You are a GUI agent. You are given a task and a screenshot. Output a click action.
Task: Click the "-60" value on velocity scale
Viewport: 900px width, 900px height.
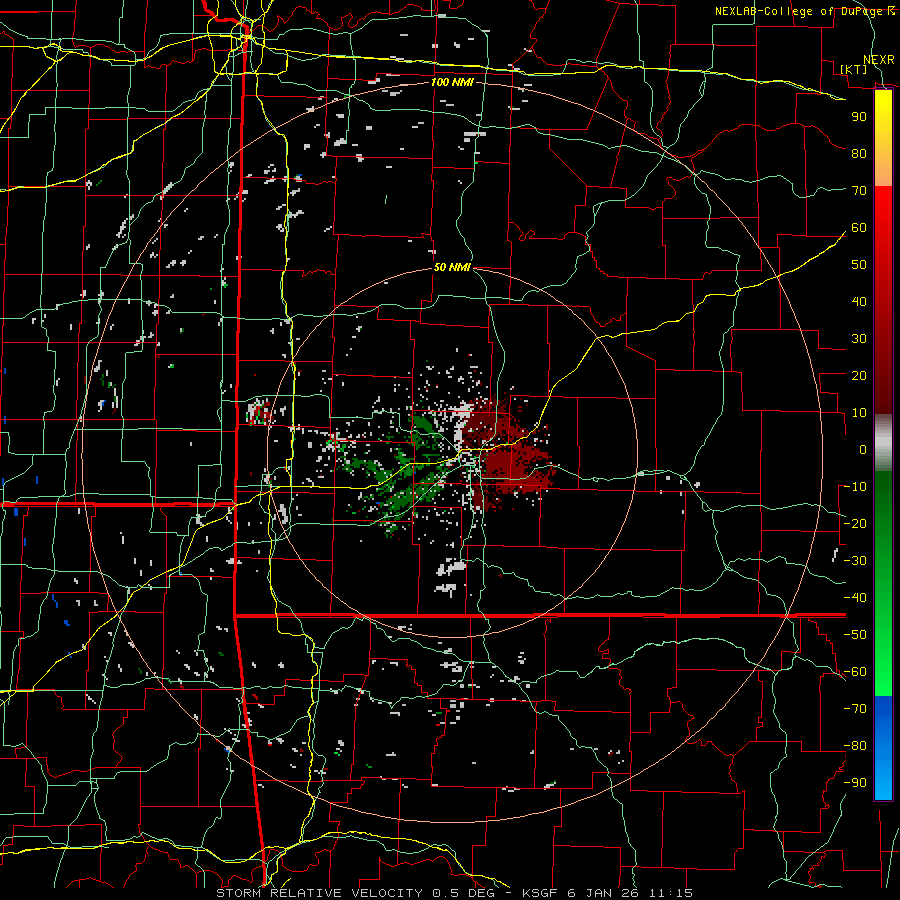coord(855,672)
